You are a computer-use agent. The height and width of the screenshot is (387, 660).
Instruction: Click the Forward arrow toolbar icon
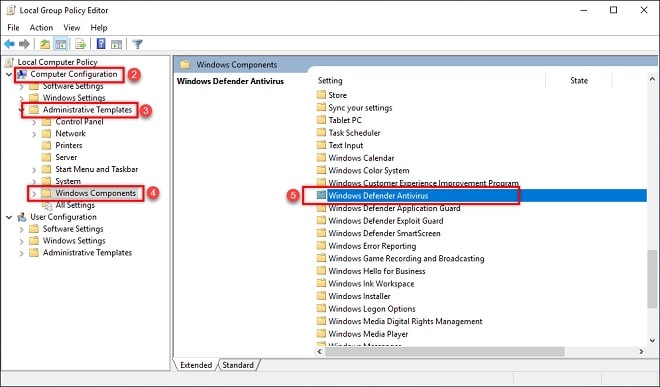pos(24,44)
